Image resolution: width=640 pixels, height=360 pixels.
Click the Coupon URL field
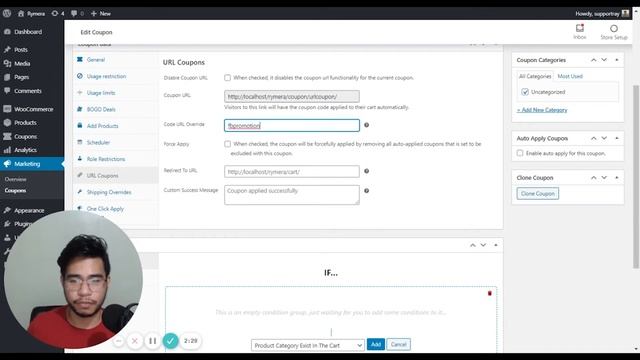tap(292, 97)
